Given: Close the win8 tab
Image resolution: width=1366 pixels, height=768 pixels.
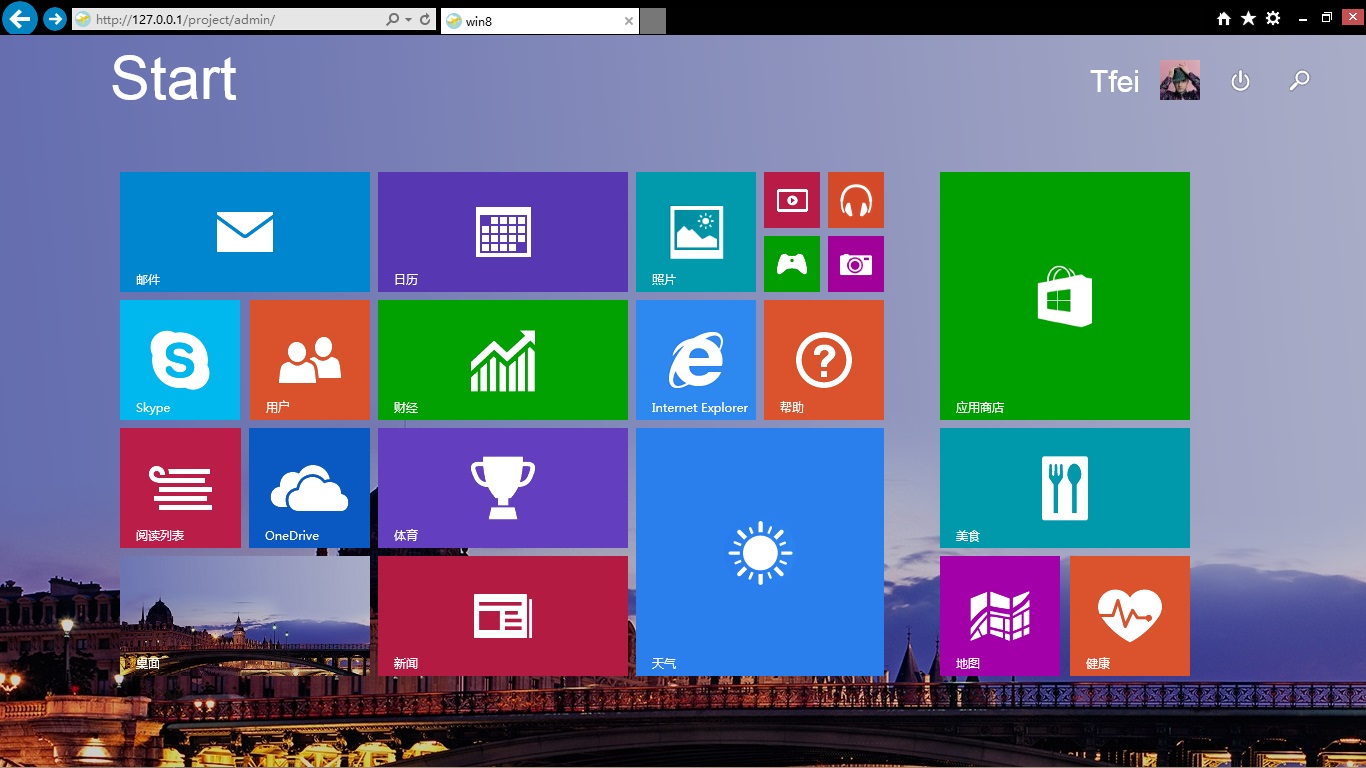Looking at the screenshot, I should [x=628, y=21].
